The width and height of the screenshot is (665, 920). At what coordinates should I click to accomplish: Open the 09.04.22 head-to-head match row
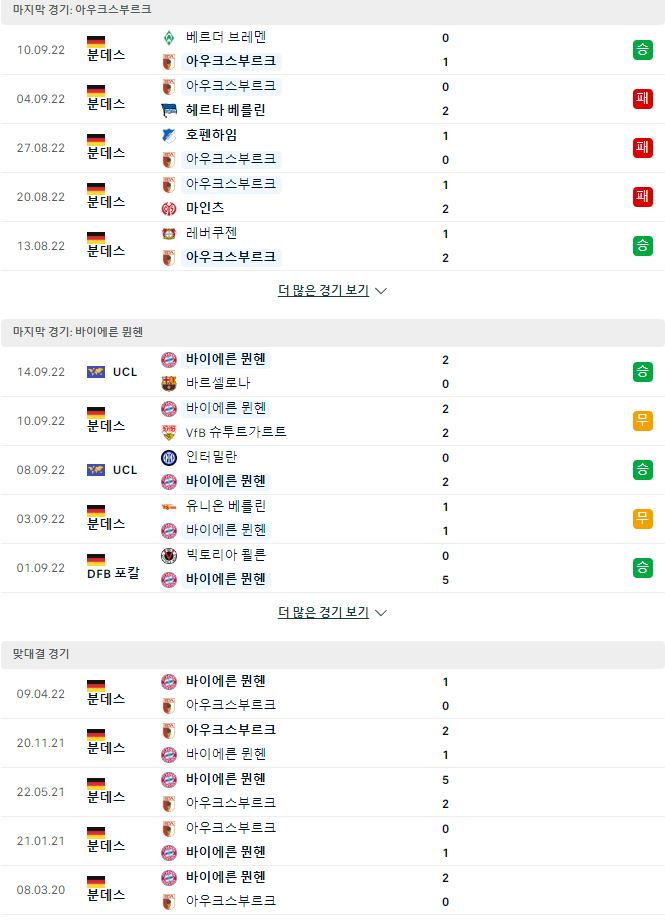[x=332, y=694]
